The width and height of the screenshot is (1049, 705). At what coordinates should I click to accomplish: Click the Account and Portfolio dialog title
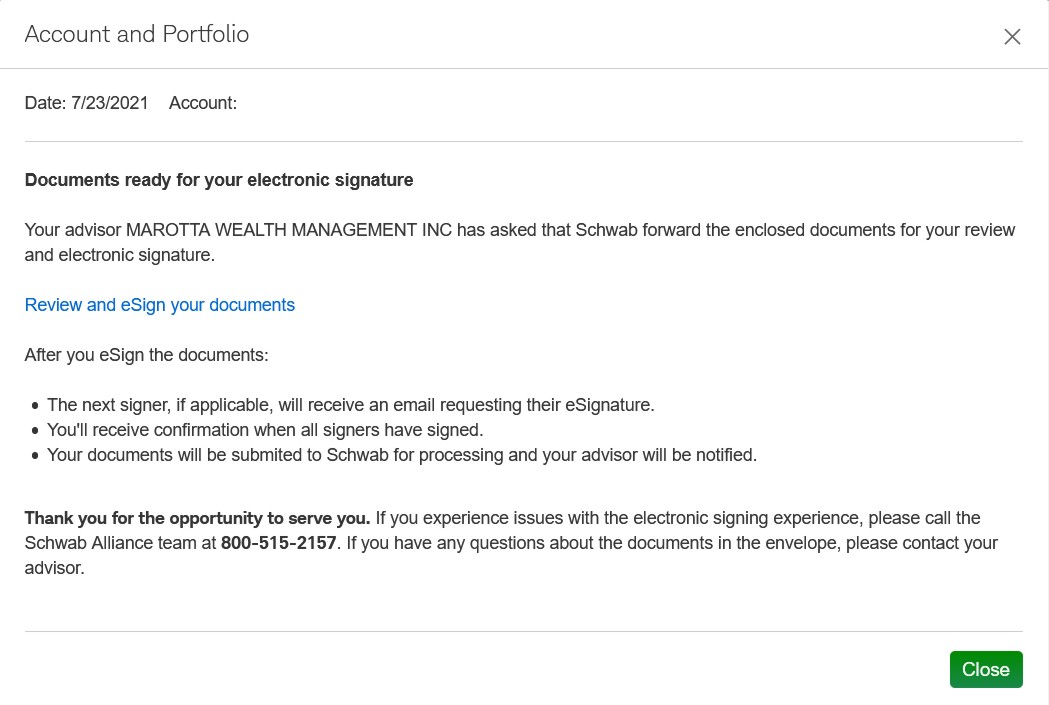click(x=137, y=34)
